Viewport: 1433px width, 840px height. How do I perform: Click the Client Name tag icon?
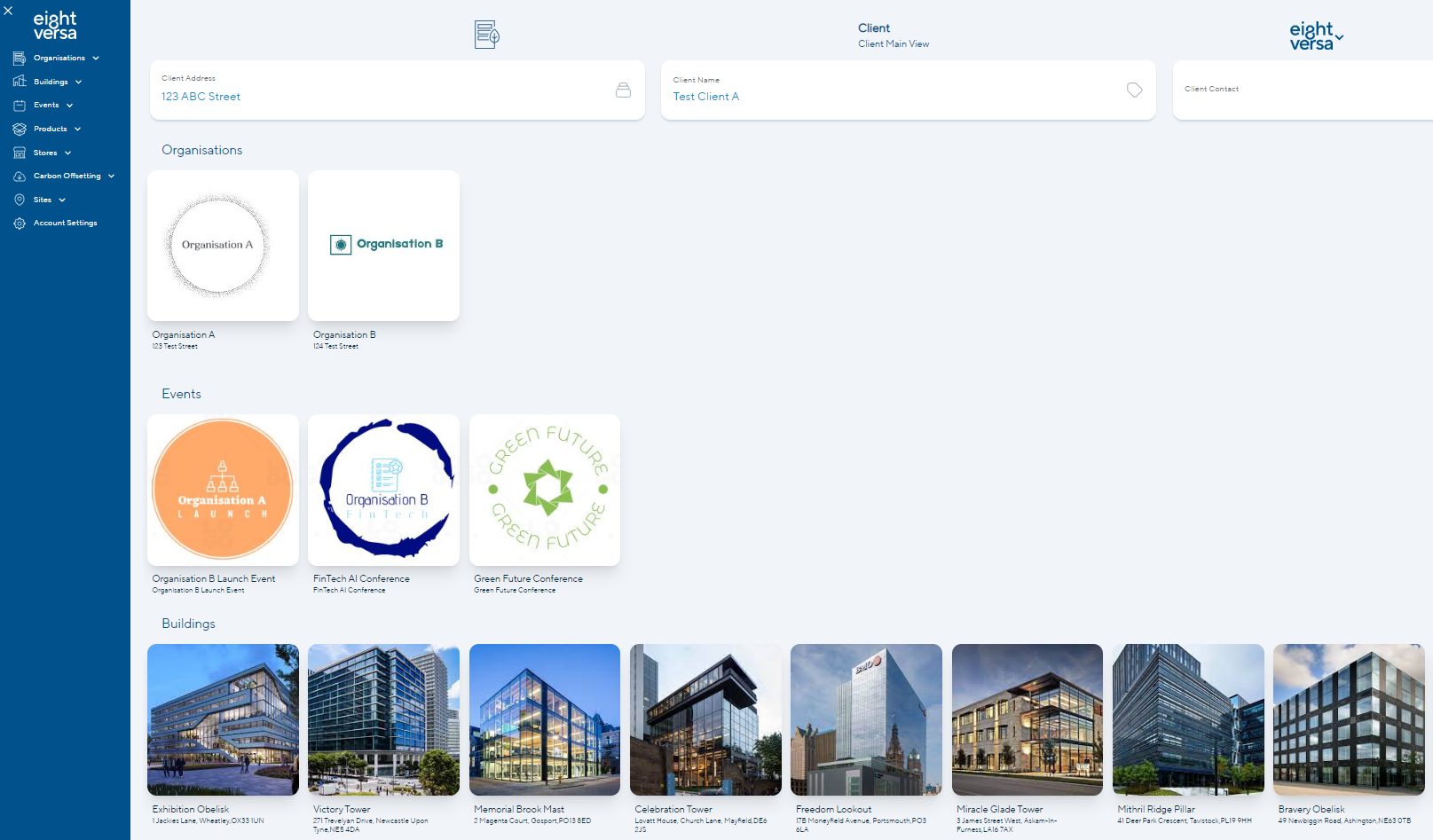click(1134, 90)
